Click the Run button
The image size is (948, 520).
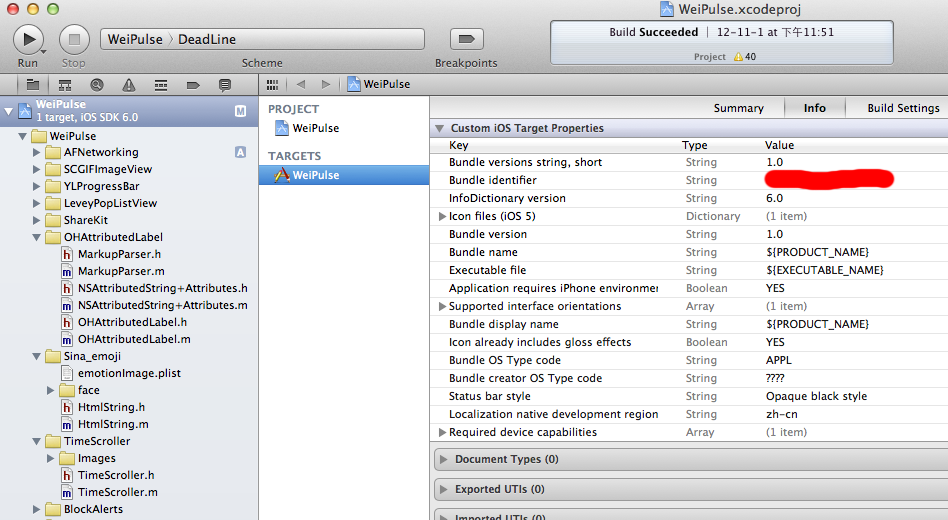[28, 39]
